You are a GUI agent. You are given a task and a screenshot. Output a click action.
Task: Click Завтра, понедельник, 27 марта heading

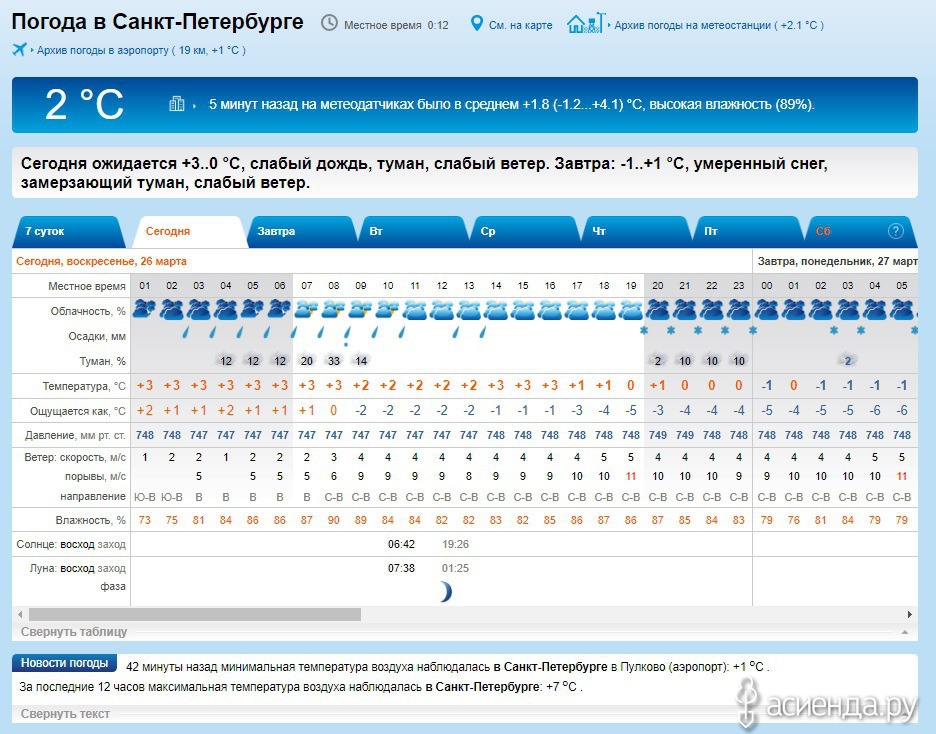coord(838,261)
